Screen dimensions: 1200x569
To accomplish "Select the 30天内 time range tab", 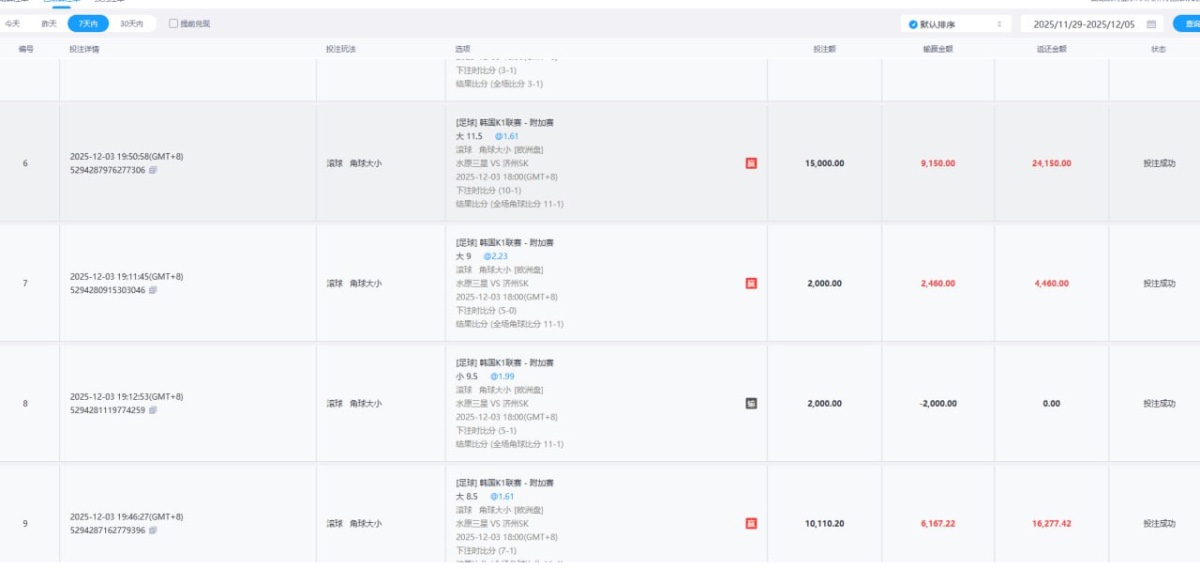I will pos(131,23).
